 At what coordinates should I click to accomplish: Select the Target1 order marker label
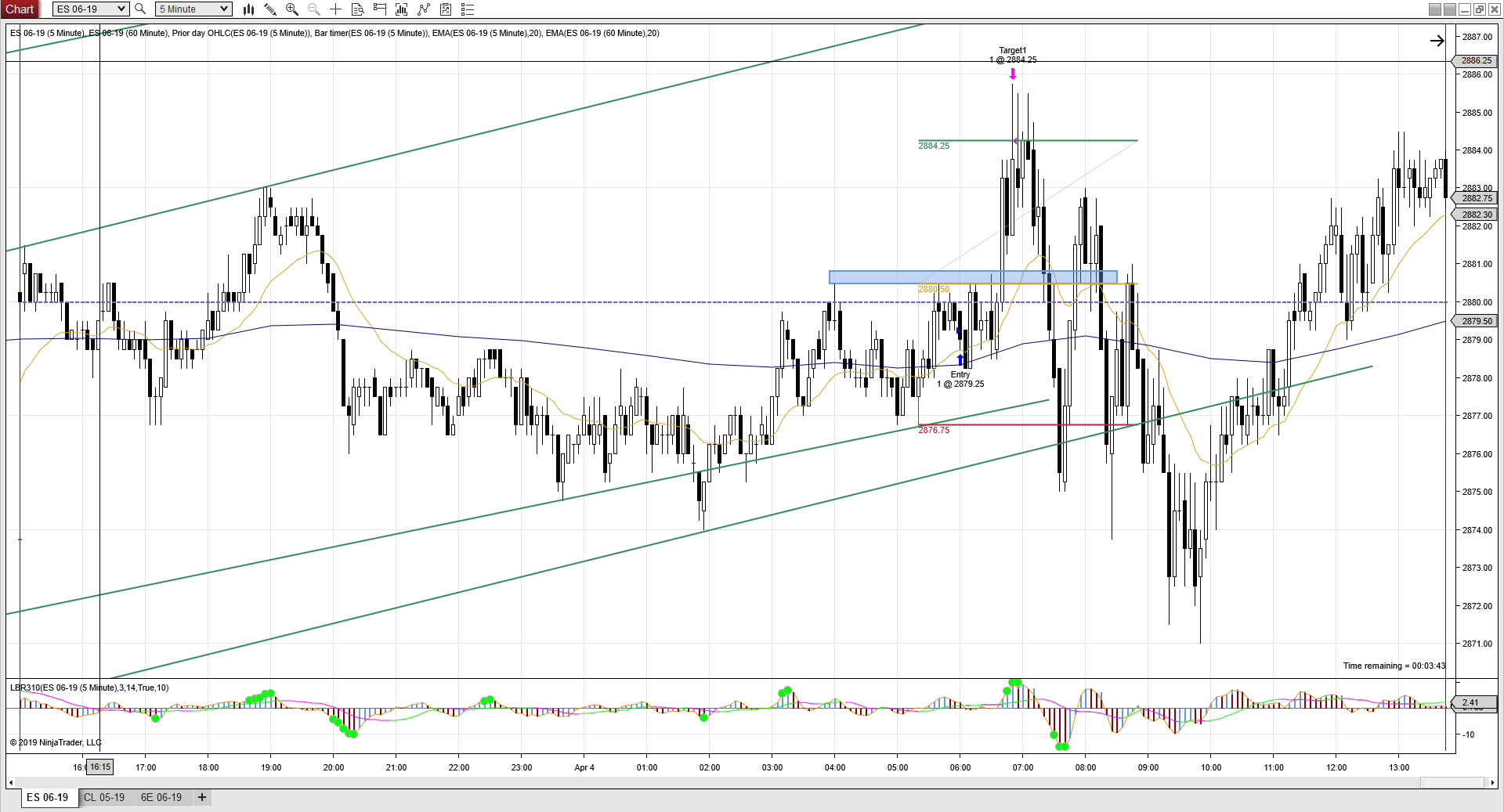pyautogui.click(x=1013, y=55)
